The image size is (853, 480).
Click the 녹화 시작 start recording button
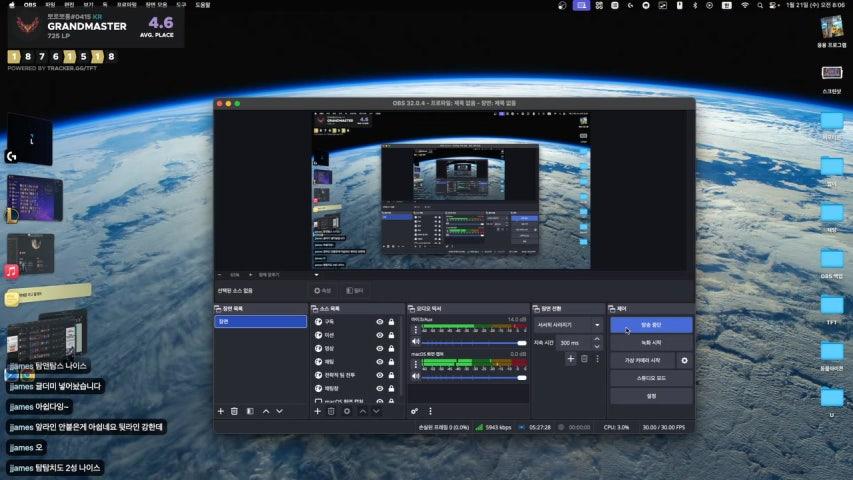[651, 343]
